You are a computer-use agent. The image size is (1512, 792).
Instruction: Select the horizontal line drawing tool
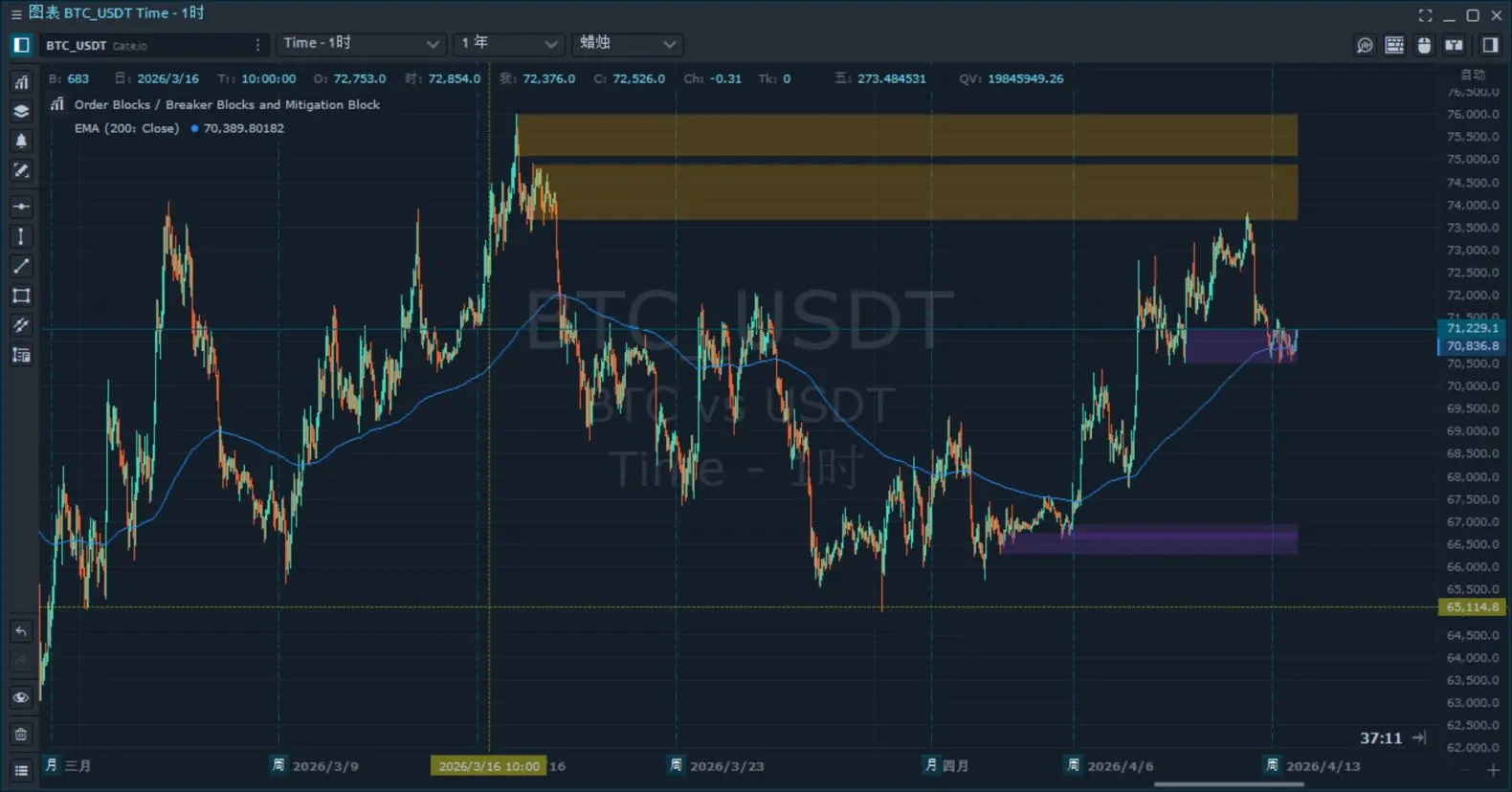(21, 207)
